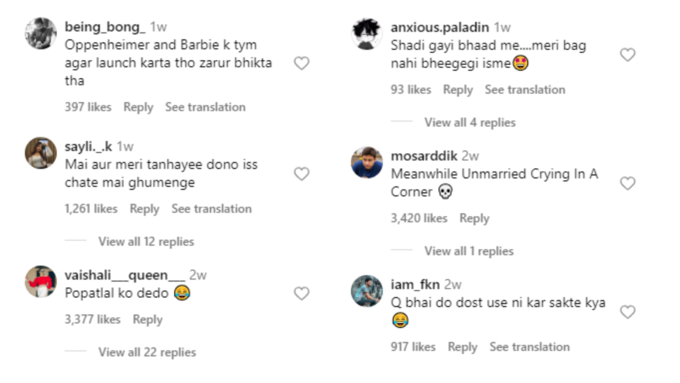
Task: Open anxious.paladin username link
Action: point(440,27)
